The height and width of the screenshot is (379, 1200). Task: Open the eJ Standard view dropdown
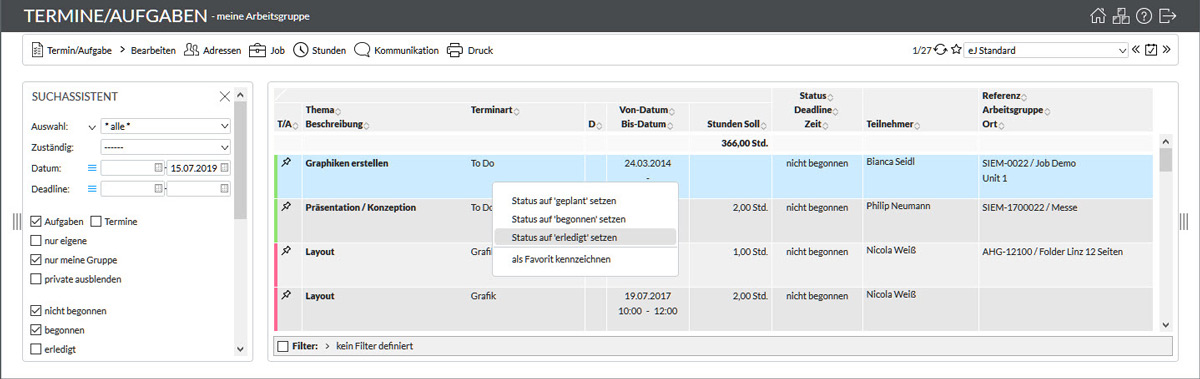pos(1047,49)
